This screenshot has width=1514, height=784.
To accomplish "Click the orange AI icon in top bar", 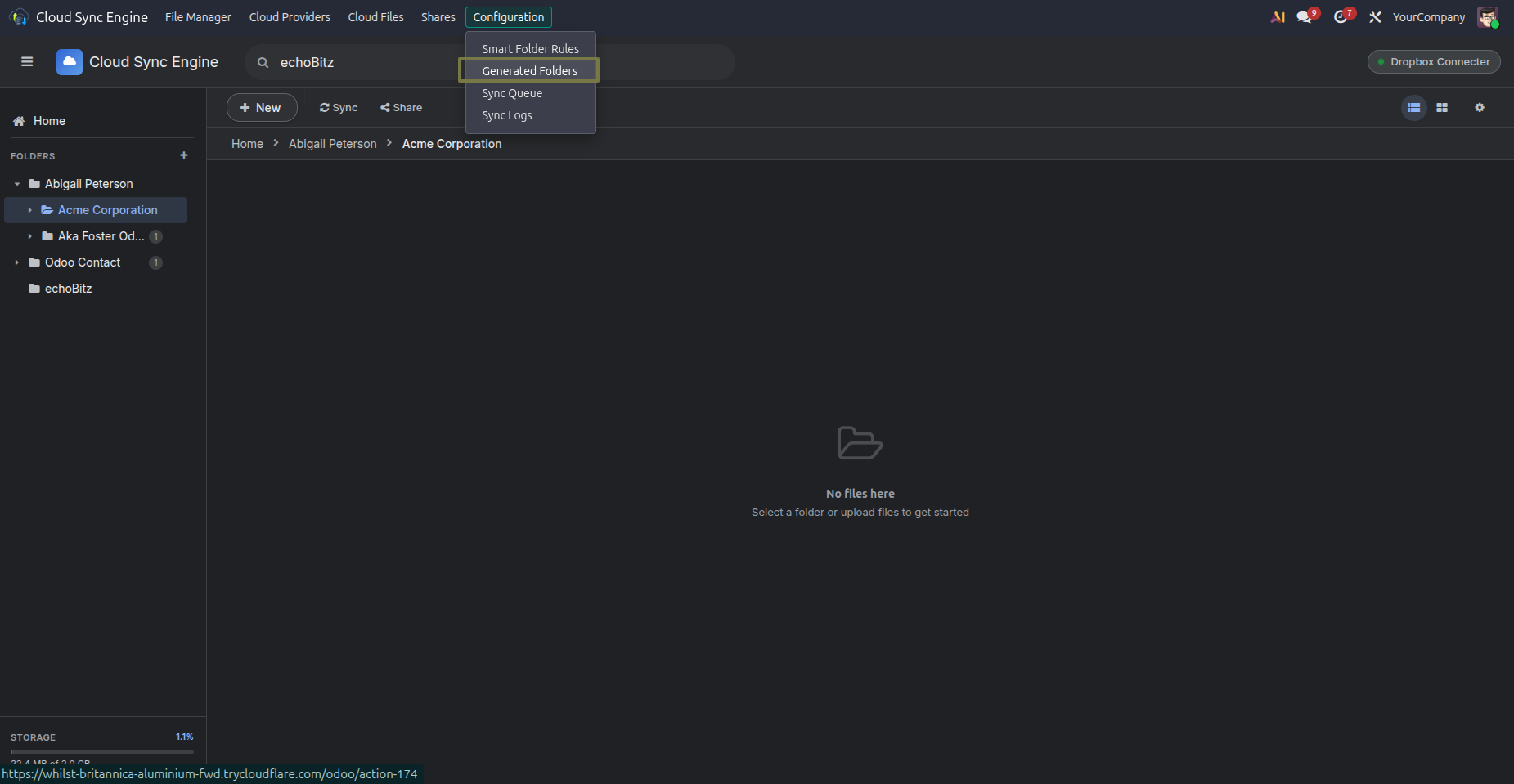I will (x=1278, y=17).
